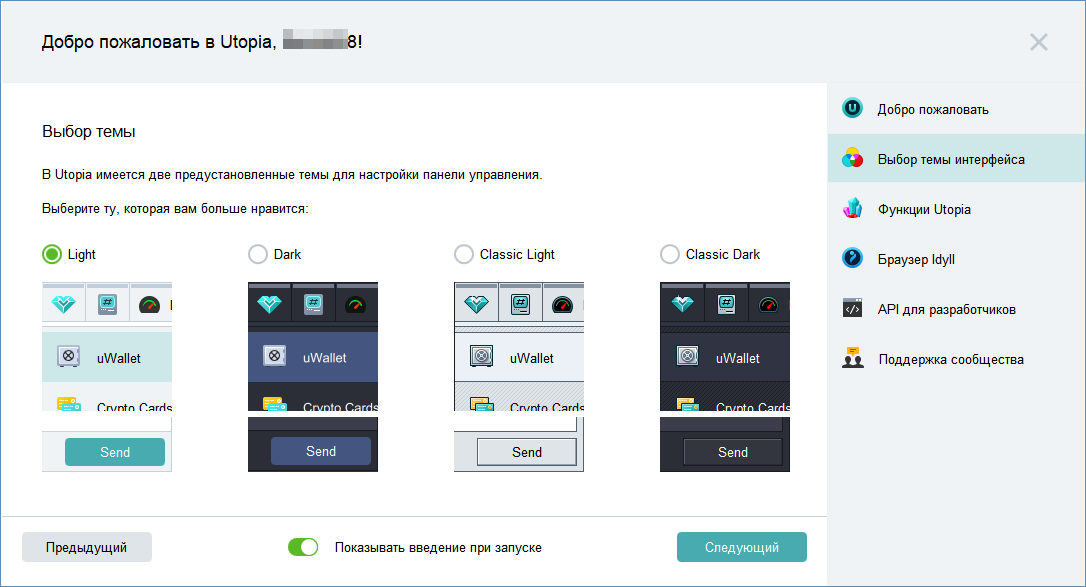Viewport: 1086px width, 587px height.
Task: Click the hash monitor icon in Classic Dark preview
Action: click(726, 304)
